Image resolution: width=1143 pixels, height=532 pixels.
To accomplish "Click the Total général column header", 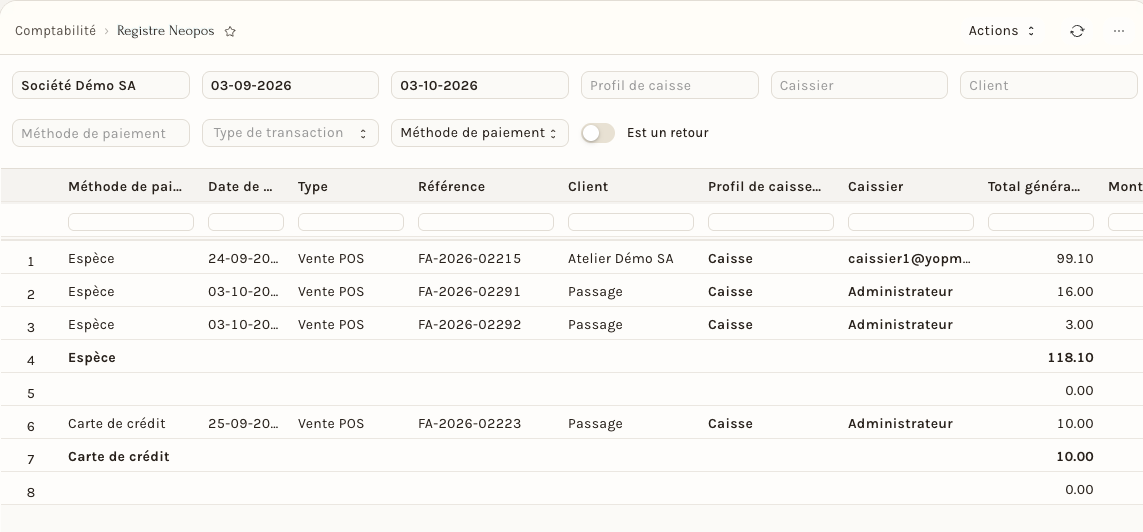I will tap(1034, 187).
